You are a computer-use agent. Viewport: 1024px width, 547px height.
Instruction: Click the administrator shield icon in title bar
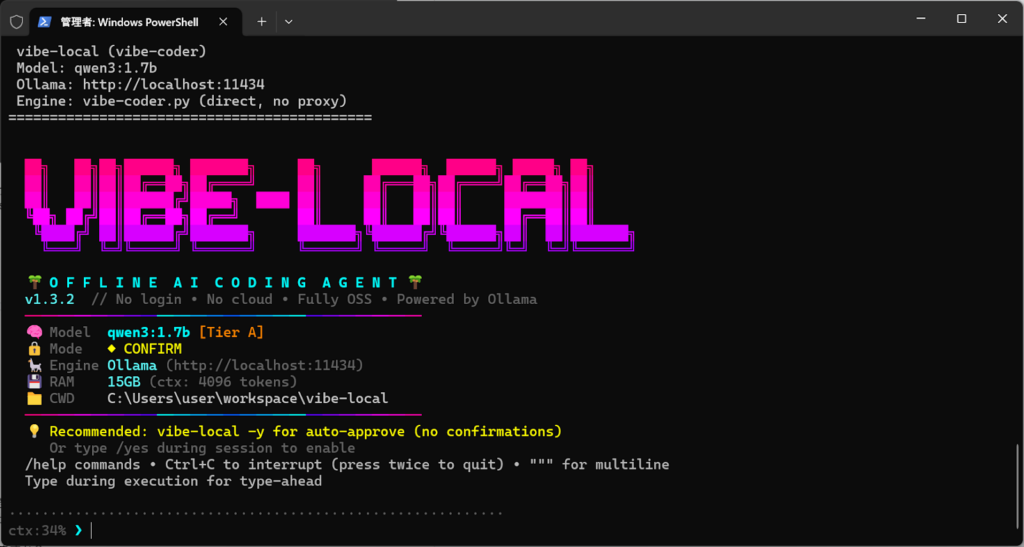(16, 20)
